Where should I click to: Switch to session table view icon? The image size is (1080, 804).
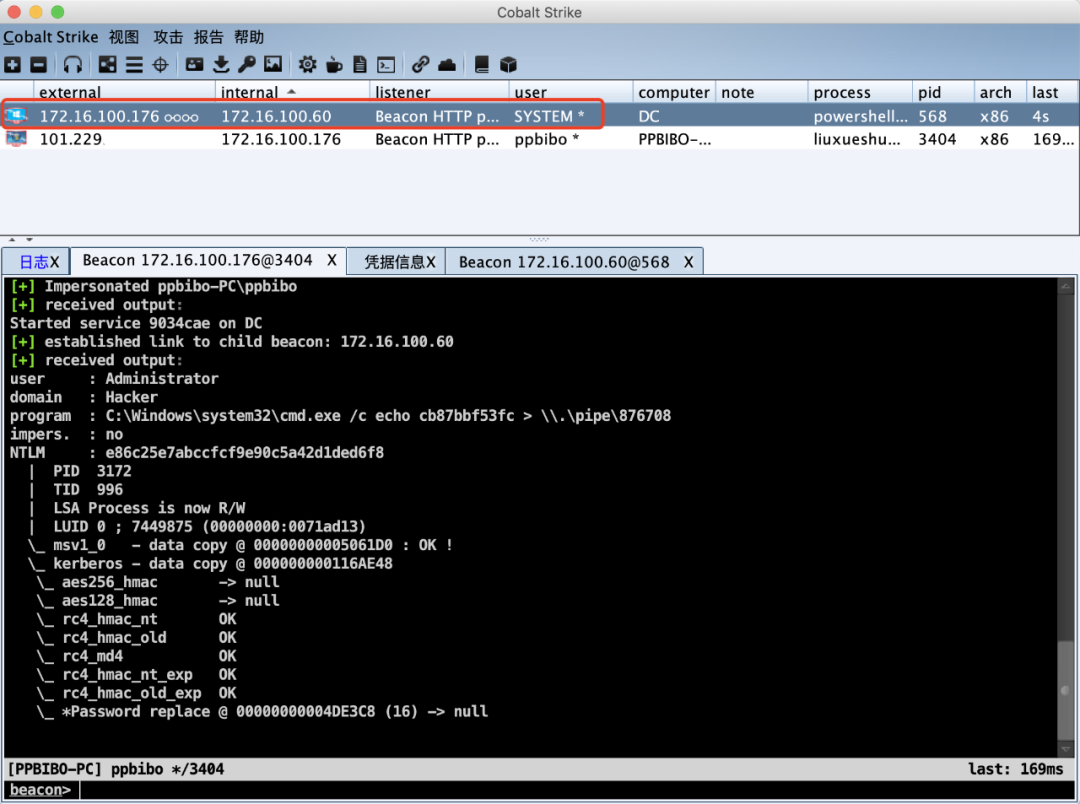(x=134, y=65)
